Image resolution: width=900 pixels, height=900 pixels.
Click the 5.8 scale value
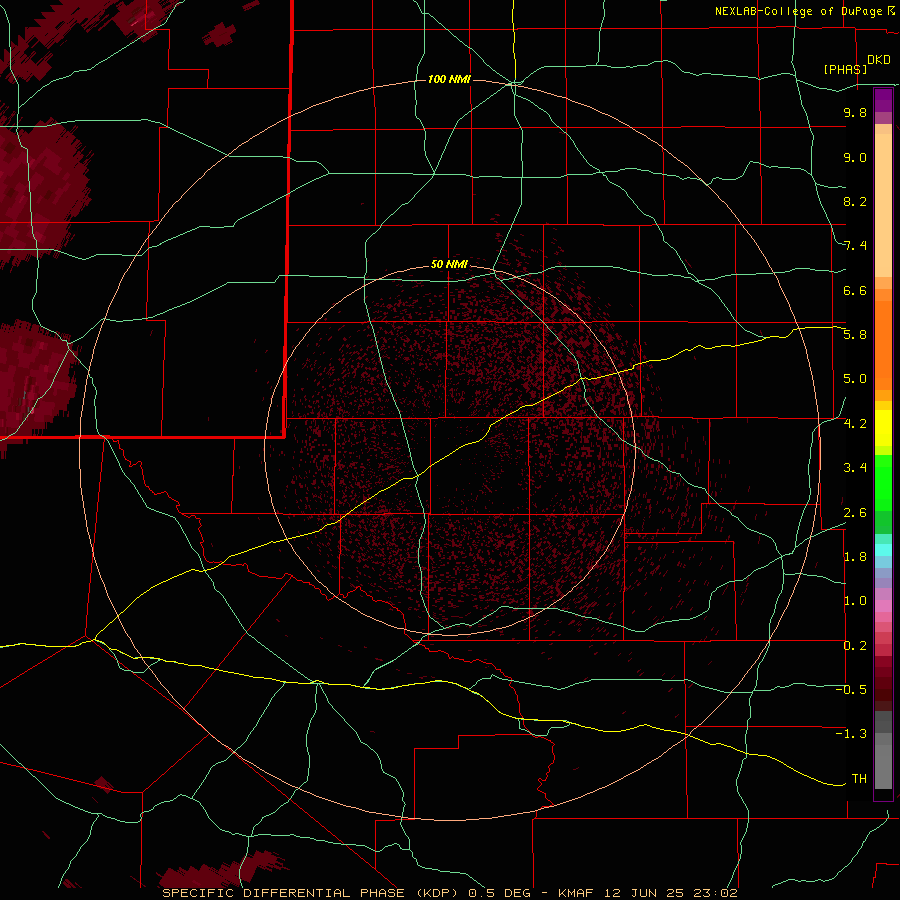coord(855,335)
